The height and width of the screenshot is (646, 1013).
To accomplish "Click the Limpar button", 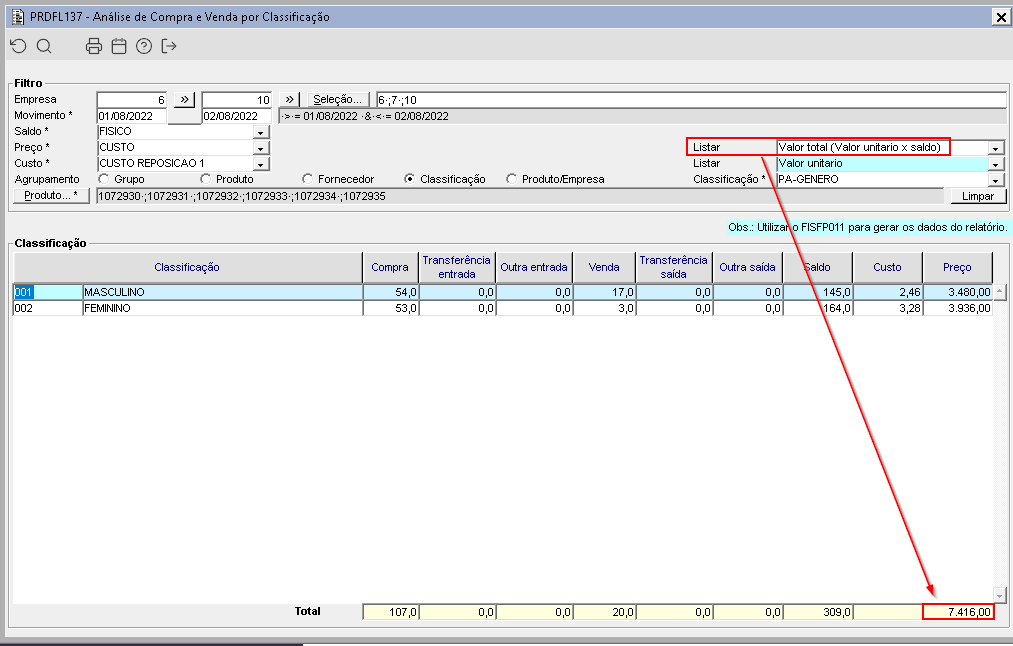I will (978, 196).
